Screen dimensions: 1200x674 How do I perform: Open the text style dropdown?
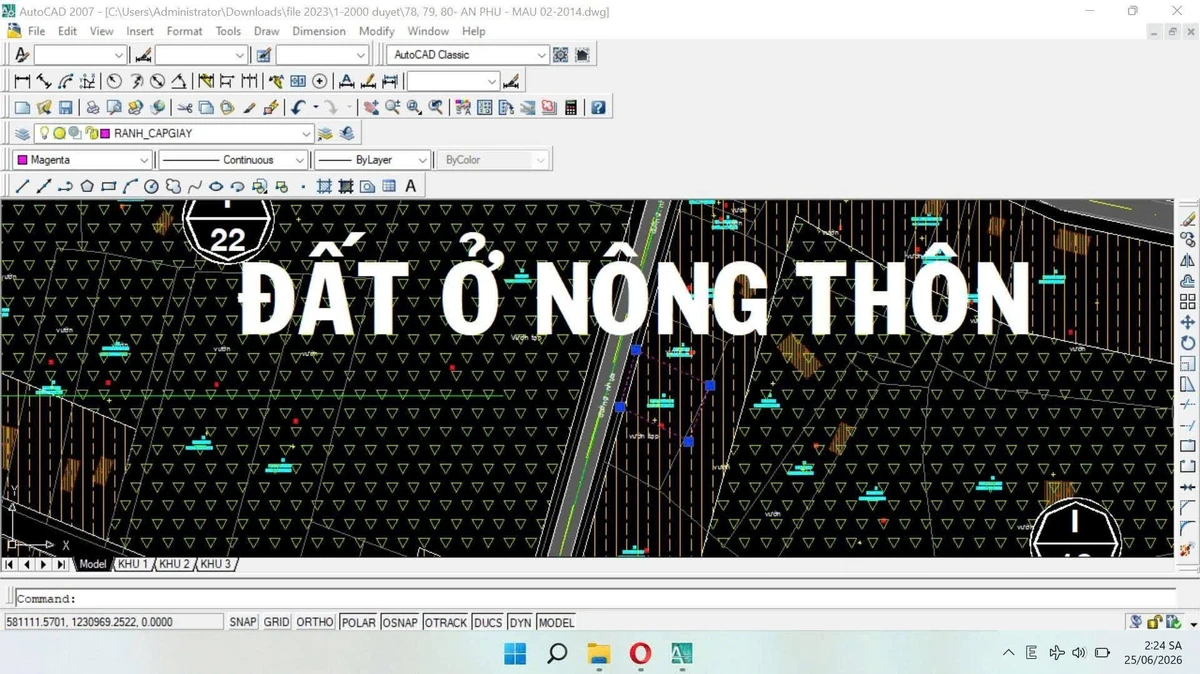80,55
